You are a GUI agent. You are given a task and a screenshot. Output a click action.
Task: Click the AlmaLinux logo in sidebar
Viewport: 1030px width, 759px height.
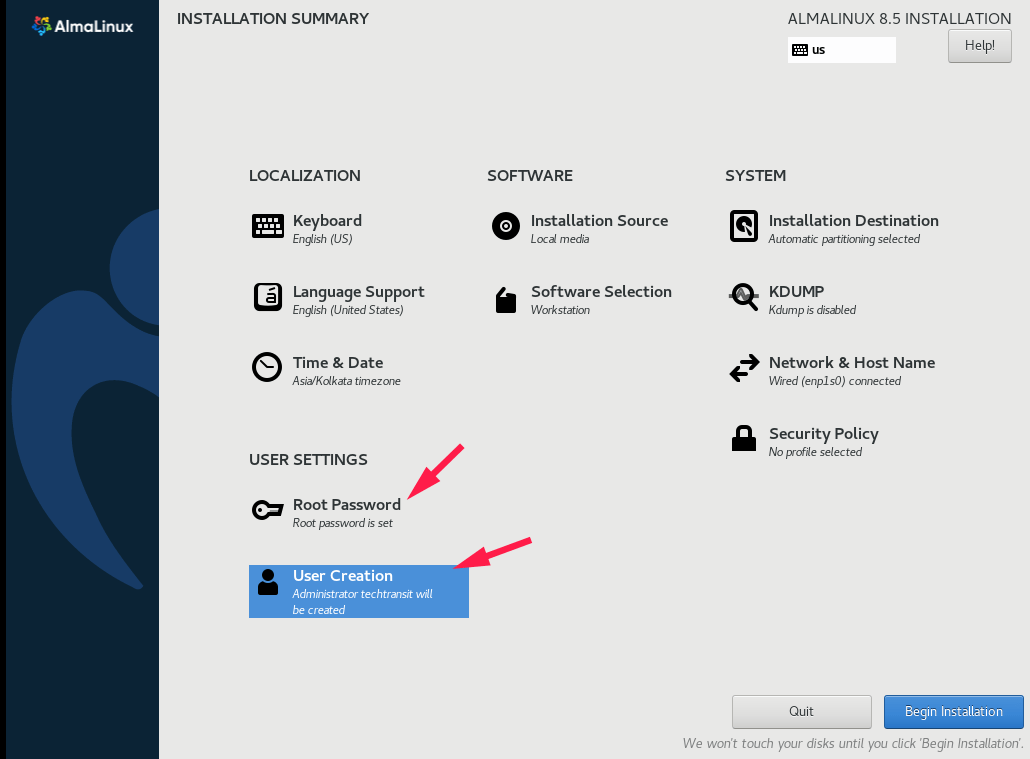[83, 26]
